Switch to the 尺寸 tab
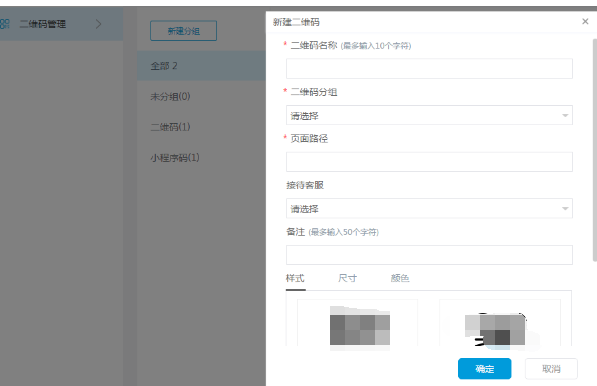Screen dimensions: 597x386 (x=348, y=278)
